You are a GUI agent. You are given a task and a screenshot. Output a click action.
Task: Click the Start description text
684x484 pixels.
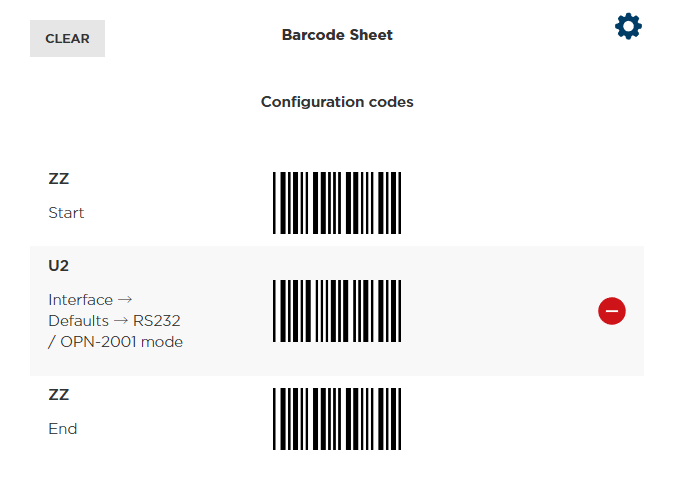[66, 213]
